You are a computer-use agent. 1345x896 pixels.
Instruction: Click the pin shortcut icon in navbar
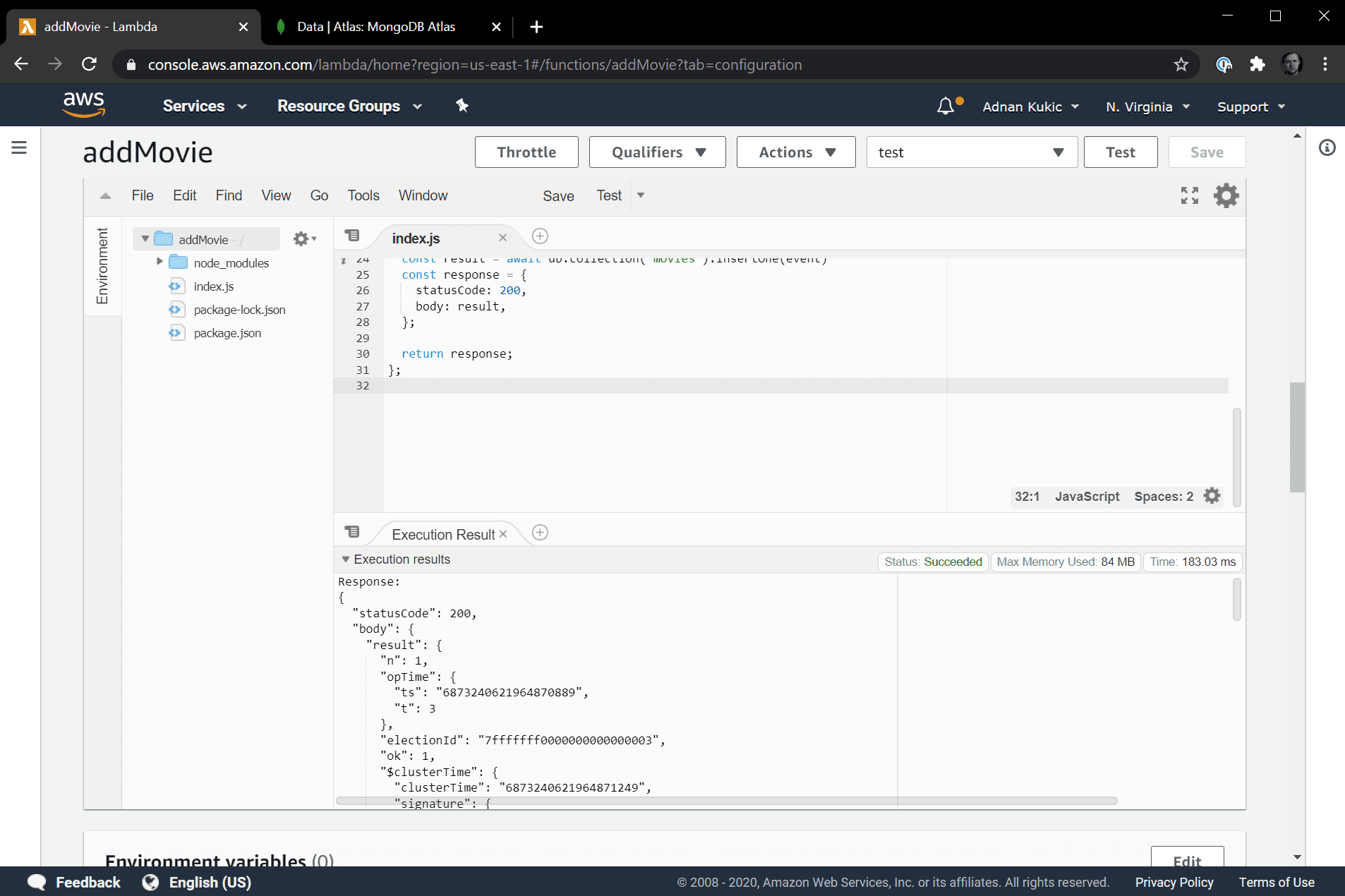(462, 106)
